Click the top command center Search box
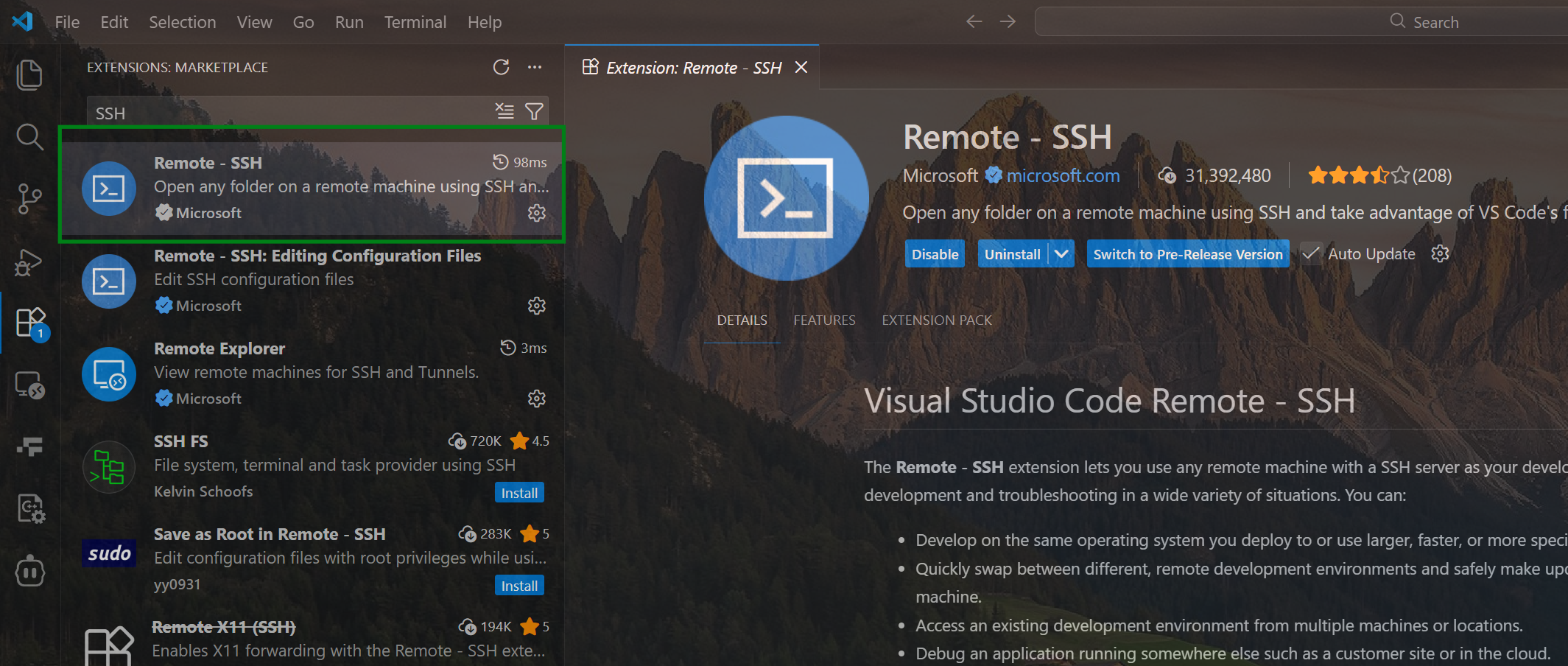Image resolution: width=1568 pixels, height=666 pixels. pos(1301,22)
